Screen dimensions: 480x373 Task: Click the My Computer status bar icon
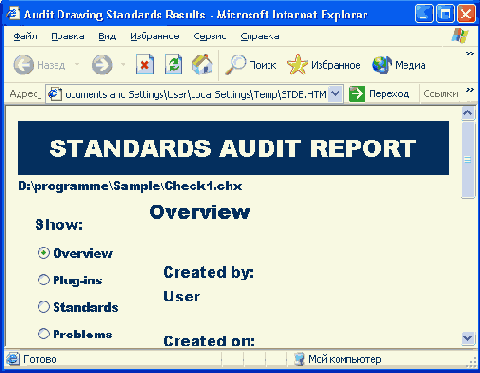(x=299, y=359)
